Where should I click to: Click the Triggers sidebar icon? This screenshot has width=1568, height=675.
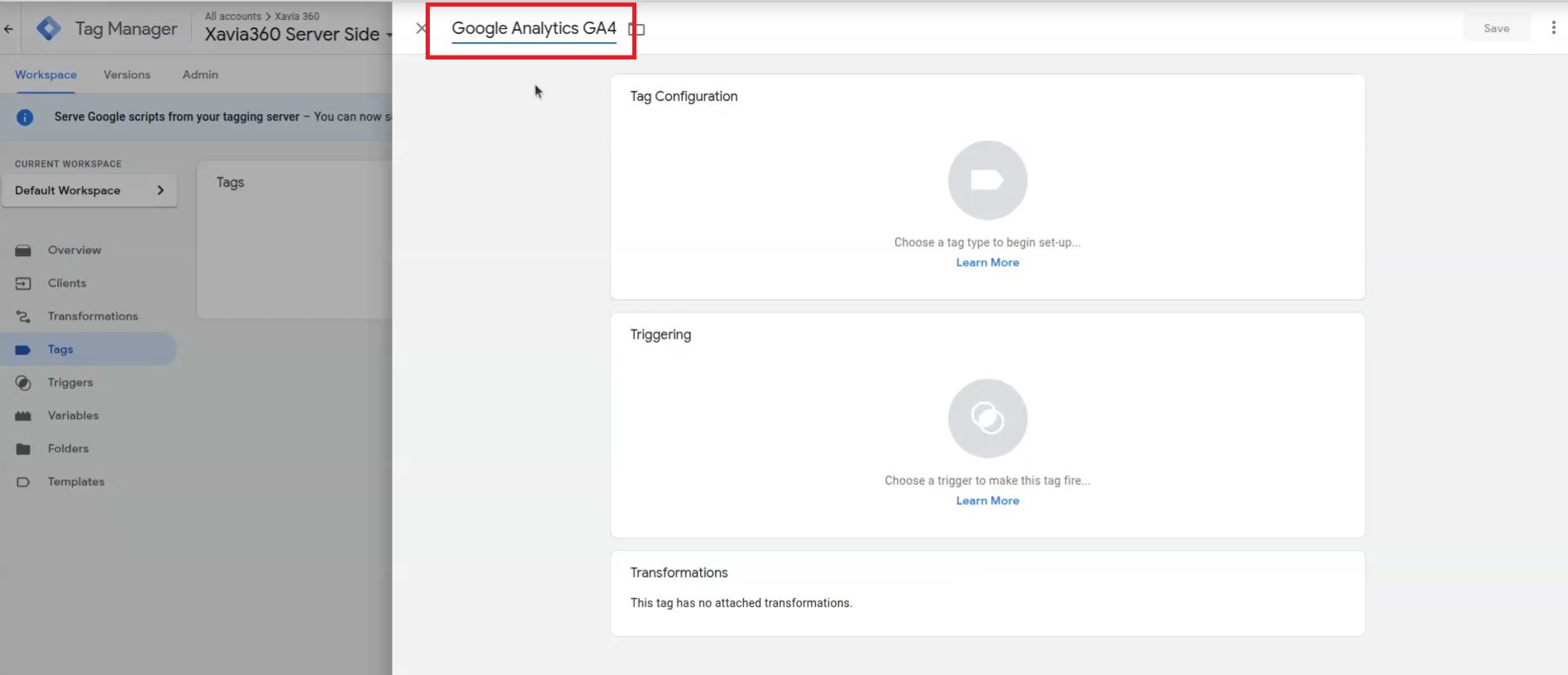23,383
